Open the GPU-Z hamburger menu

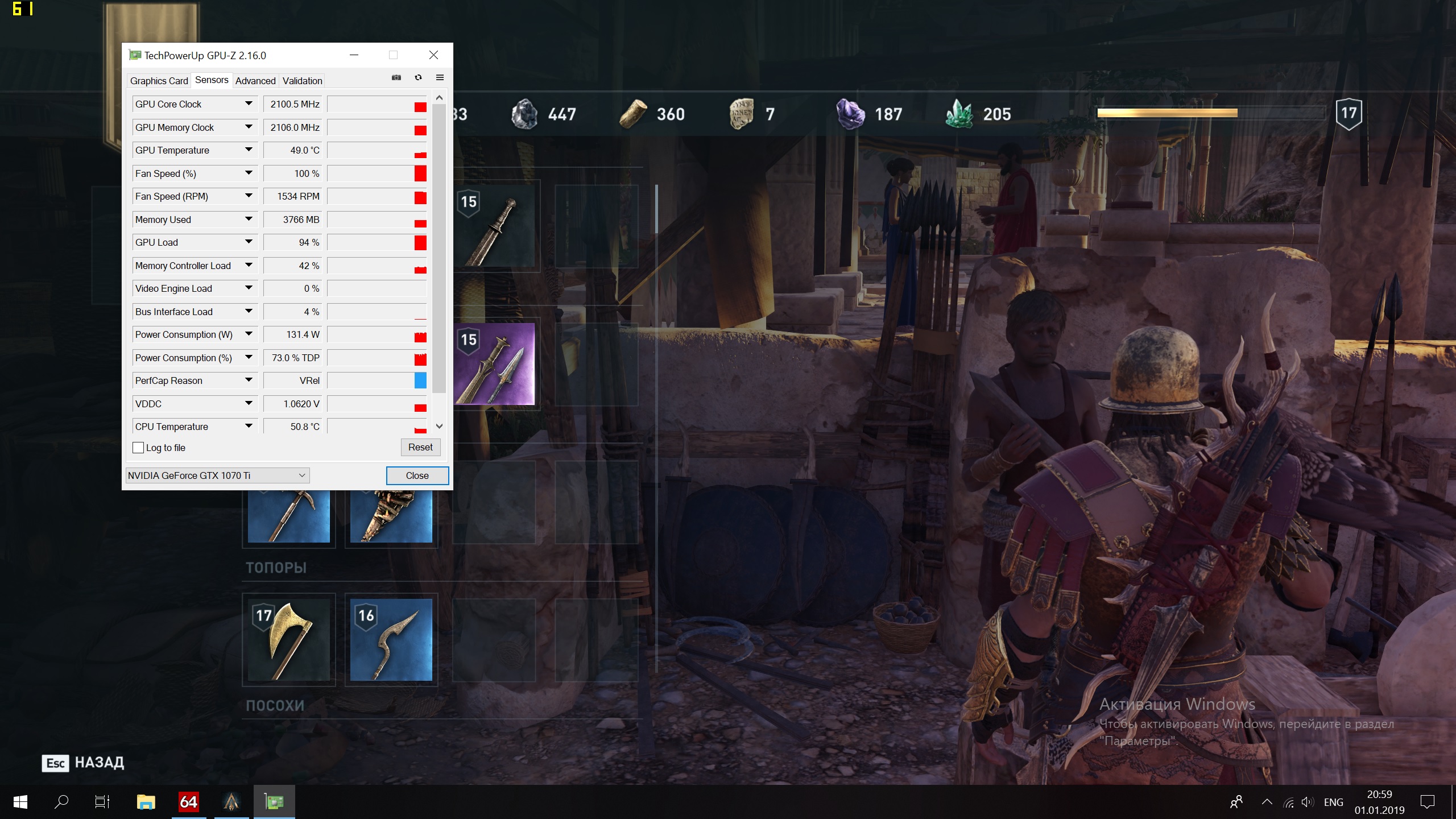tap(440, 77)
